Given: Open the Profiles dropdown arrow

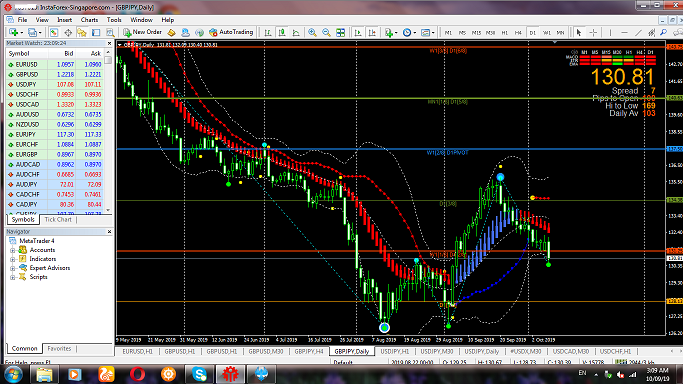Looking at the screenshot, I should pos(40,33).
